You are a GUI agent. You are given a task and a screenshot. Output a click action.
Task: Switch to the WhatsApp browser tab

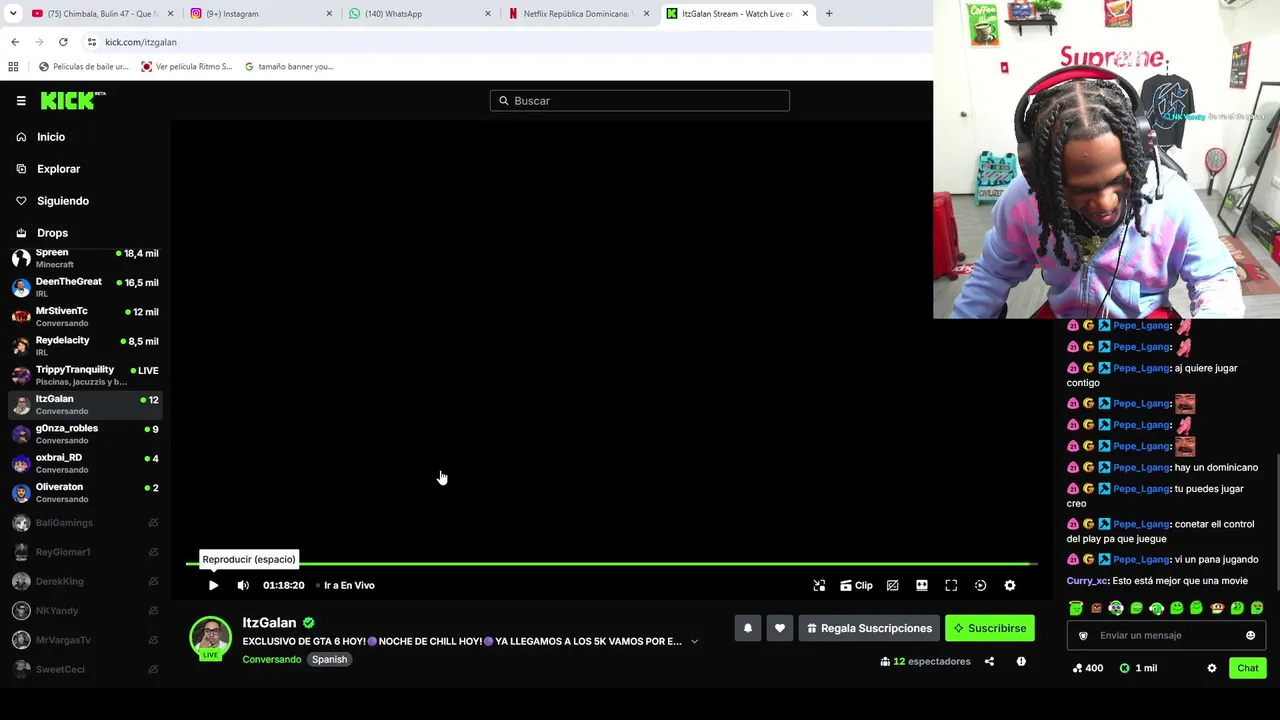click(420, 14)
